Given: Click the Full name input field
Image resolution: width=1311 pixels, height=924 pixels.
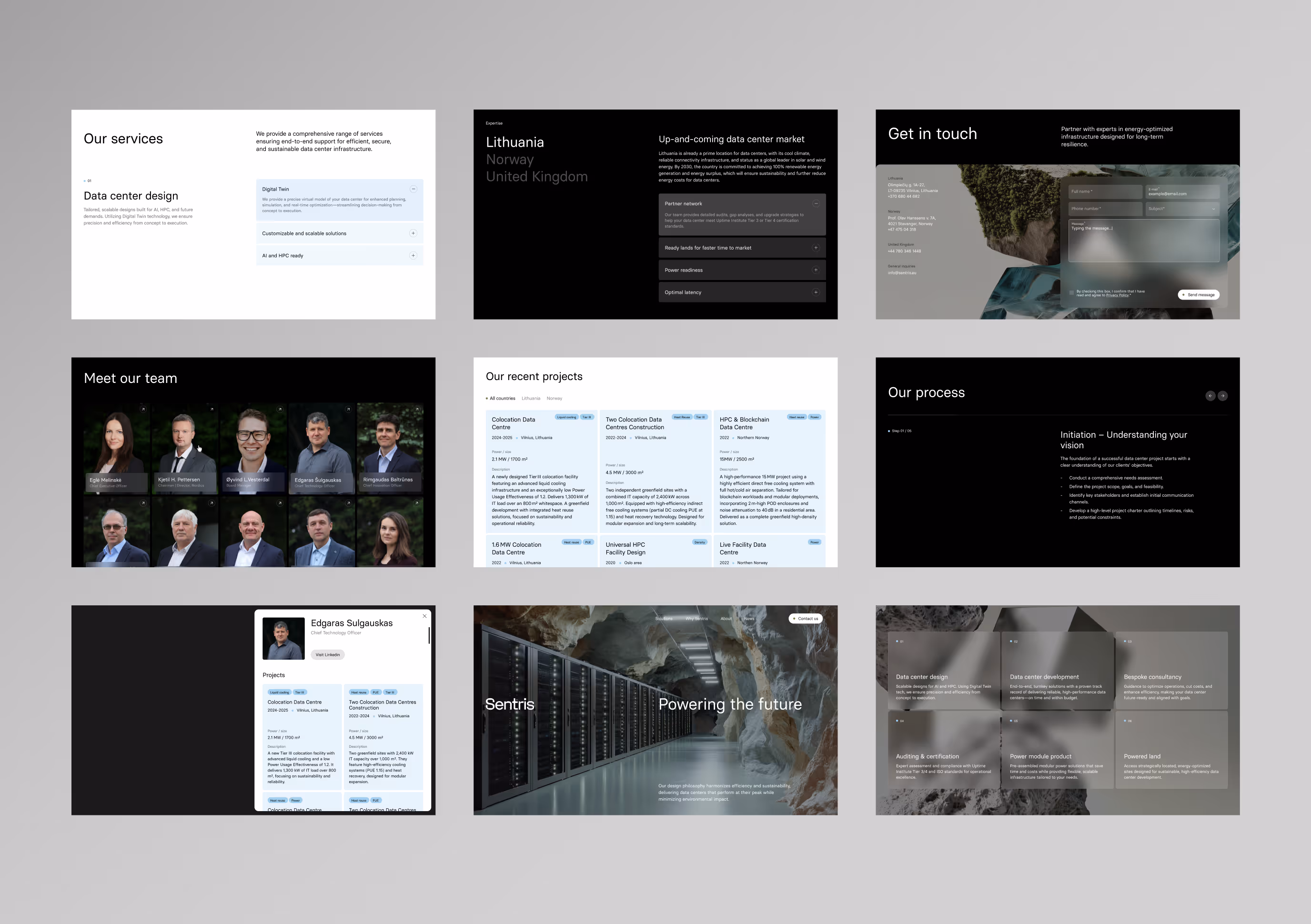Looking at the screenshot, I should click(x=1105, y=192).
